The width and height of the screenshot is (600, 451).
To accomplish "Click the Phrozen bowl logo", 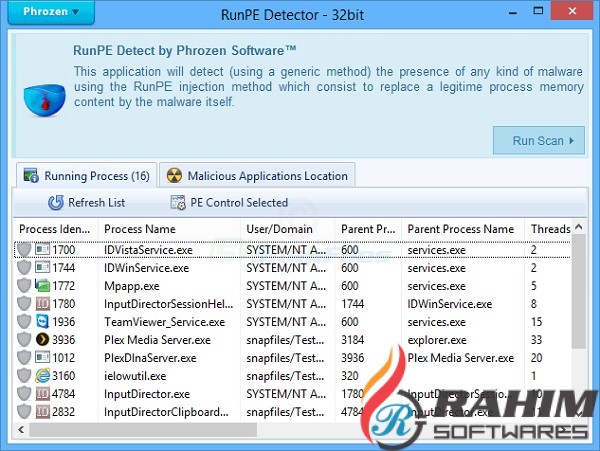I will point(44,100).
